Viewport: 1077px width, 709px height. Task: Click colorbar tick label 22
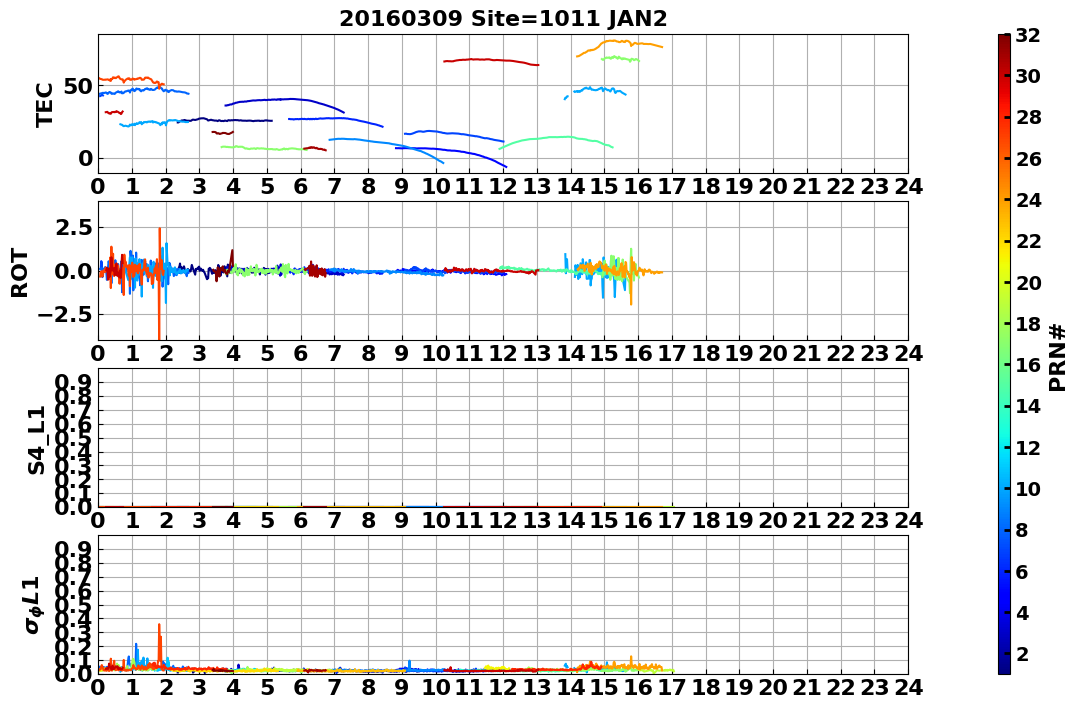click(1027, 241)
